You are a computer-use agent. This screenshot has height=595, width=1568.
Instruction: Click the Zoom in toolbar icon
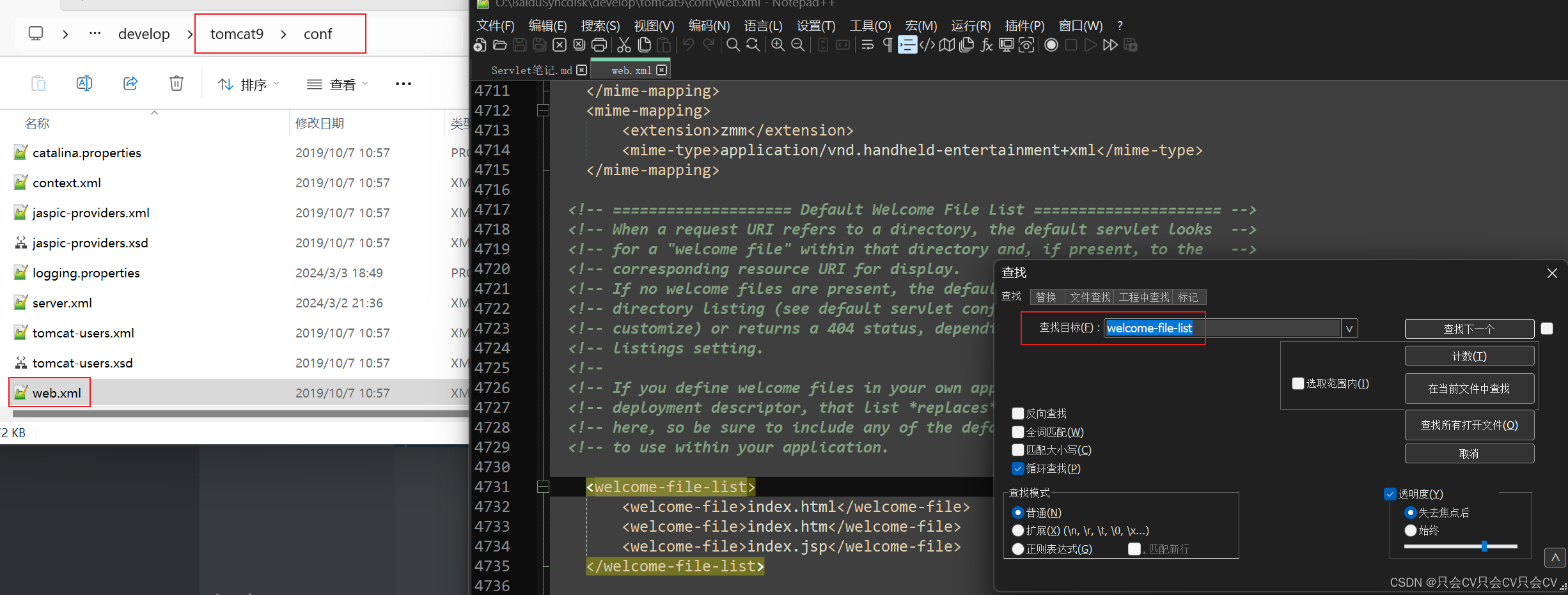coord(778,45)
